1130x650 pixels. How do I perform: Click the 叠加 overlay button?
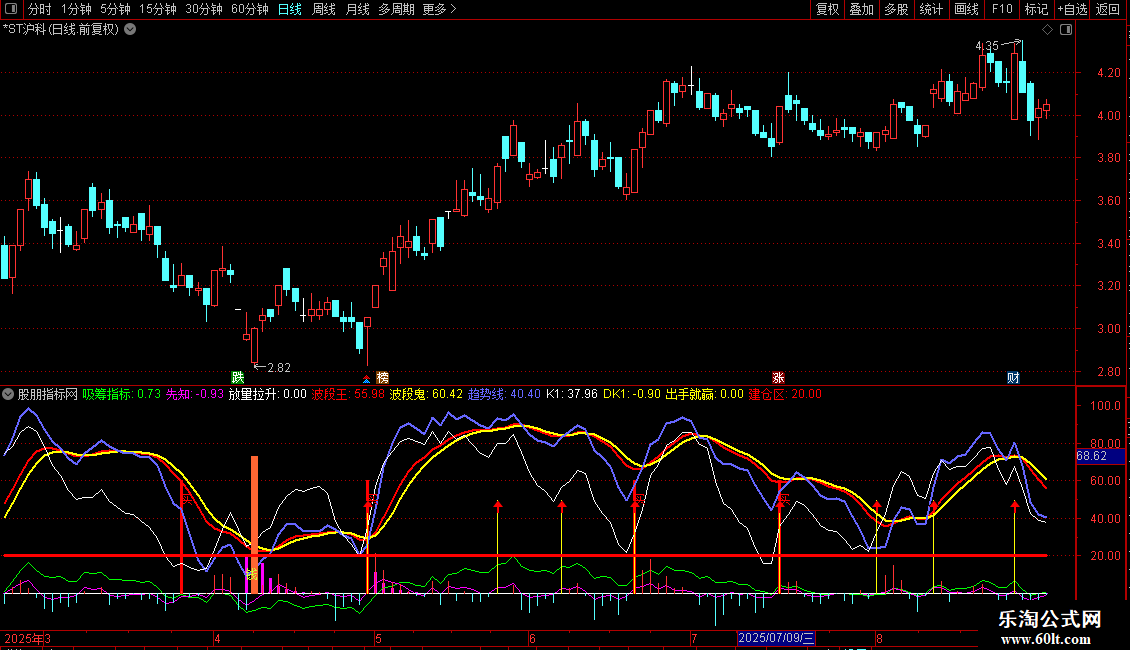click(861, 9)
